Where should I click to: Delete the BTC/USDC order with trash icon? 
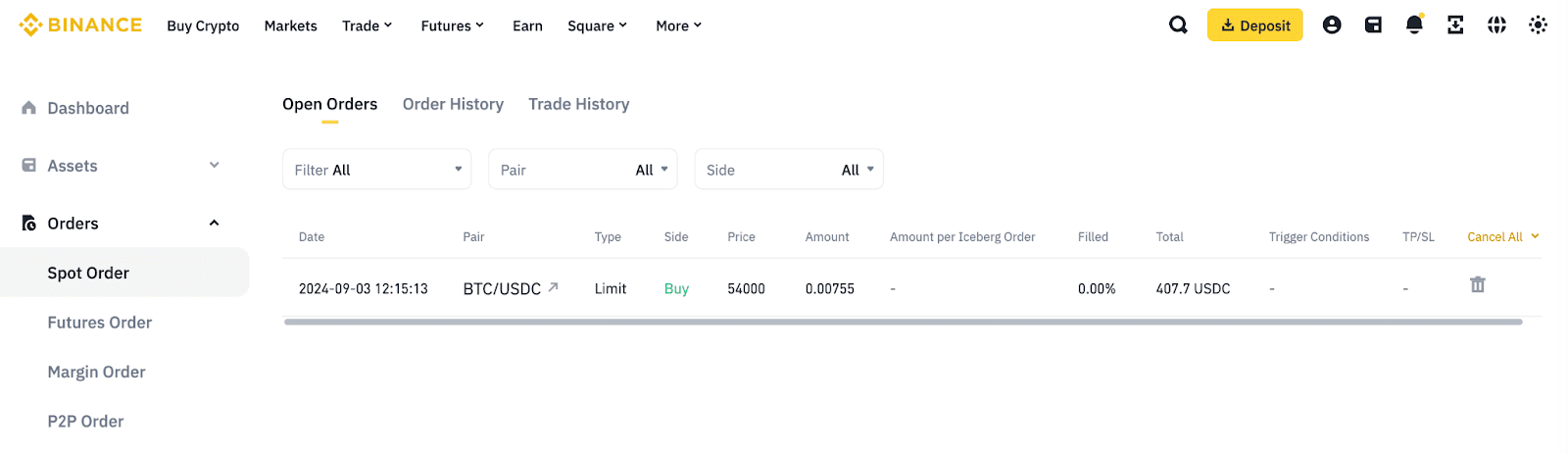point(1477,284)
